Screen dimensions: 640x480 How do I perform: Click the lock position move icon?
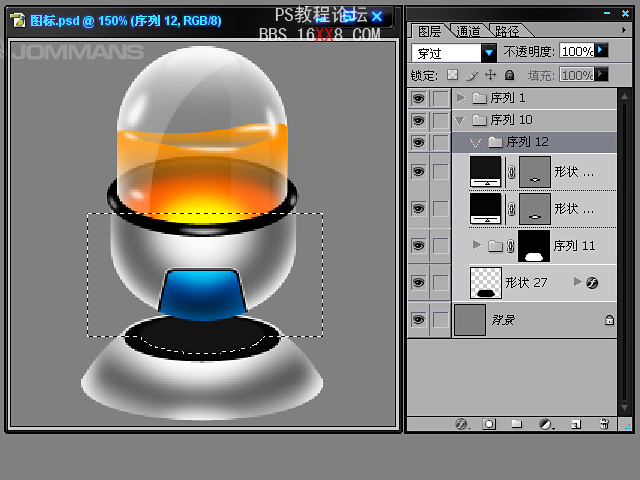click(490, 75)
